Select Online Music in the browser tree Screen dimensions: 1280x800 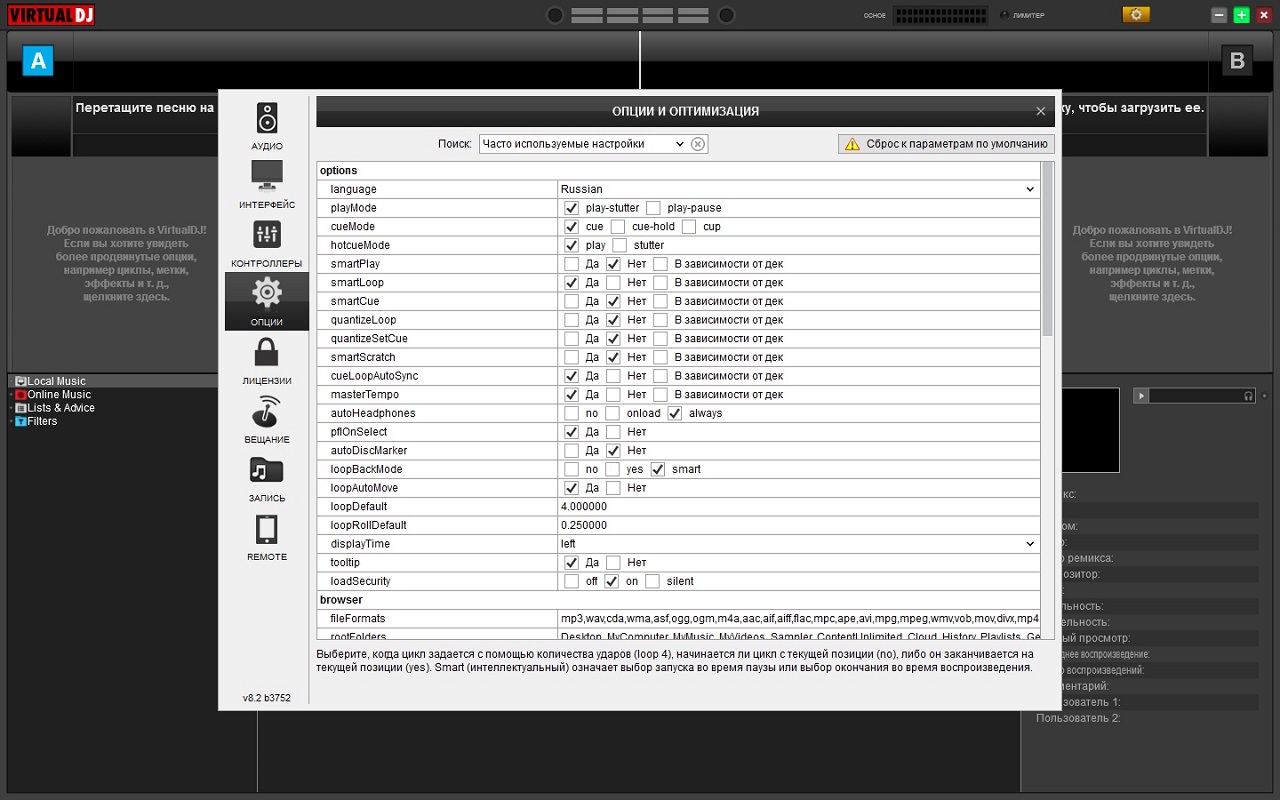point(58,395)
